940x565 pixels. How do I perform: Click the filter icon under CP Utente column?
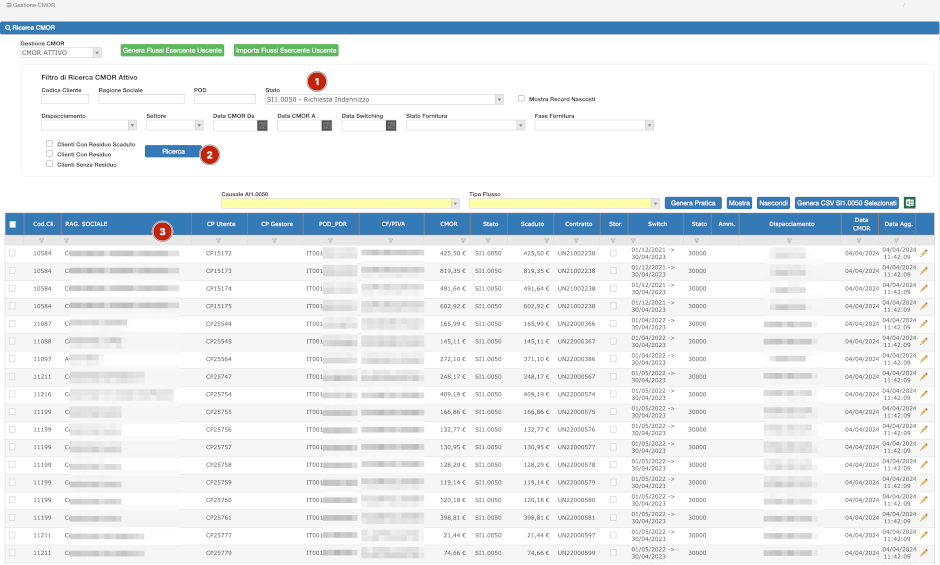(x=218, y=241)
